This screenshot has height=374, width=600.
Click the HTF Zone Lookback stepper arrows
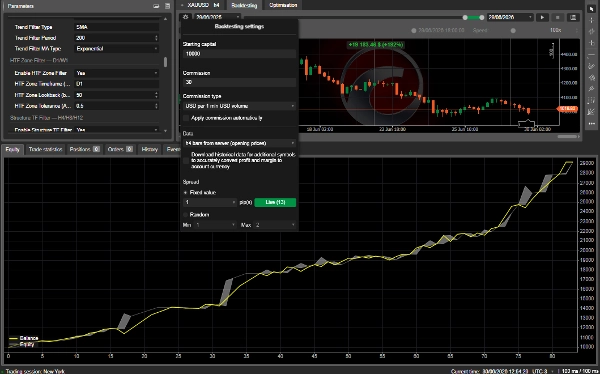pyautogui.click(x=156, y=95)
